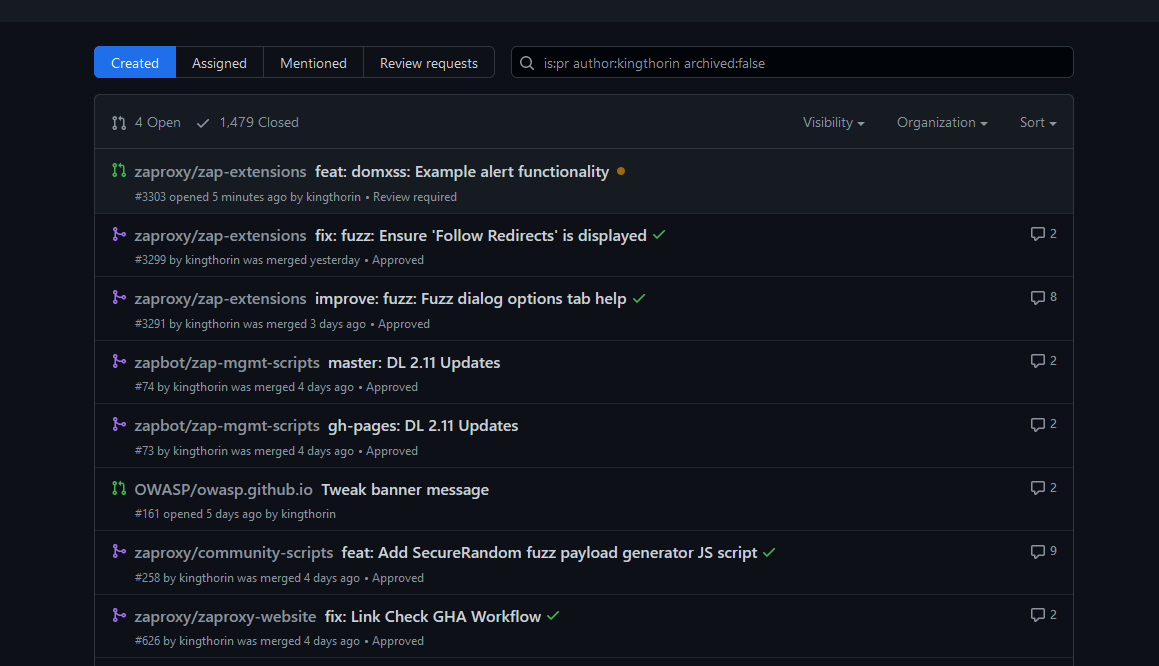Switch to the Assigned tab
Image resolution: width=1159 pixels, height=666 pixels.
(x=219, y=62)
